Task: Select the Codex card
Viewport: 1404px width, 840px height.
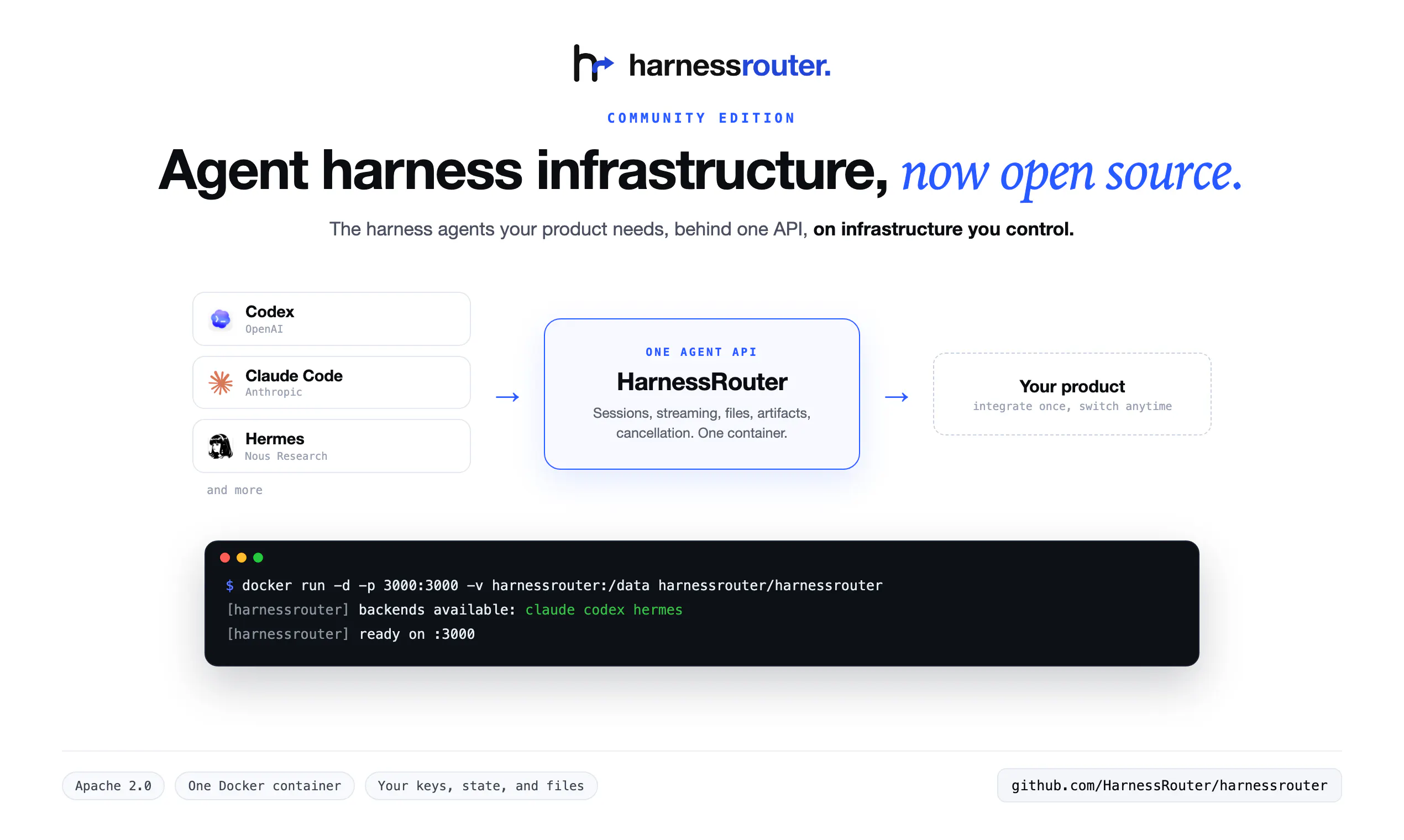Action: point(331,319)
